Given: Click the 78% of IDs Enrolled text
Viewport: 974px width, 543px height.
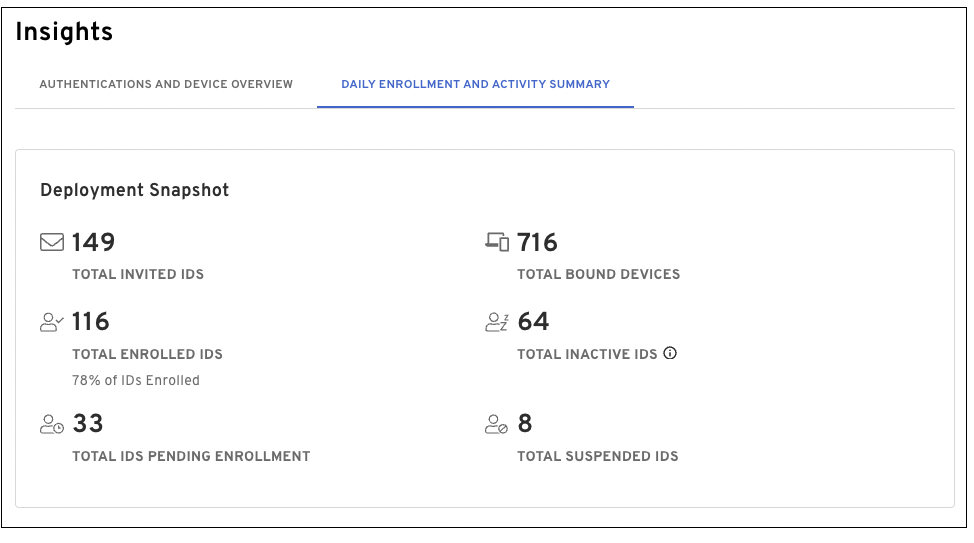Looking at the screenshot, I should click(136, 380).
